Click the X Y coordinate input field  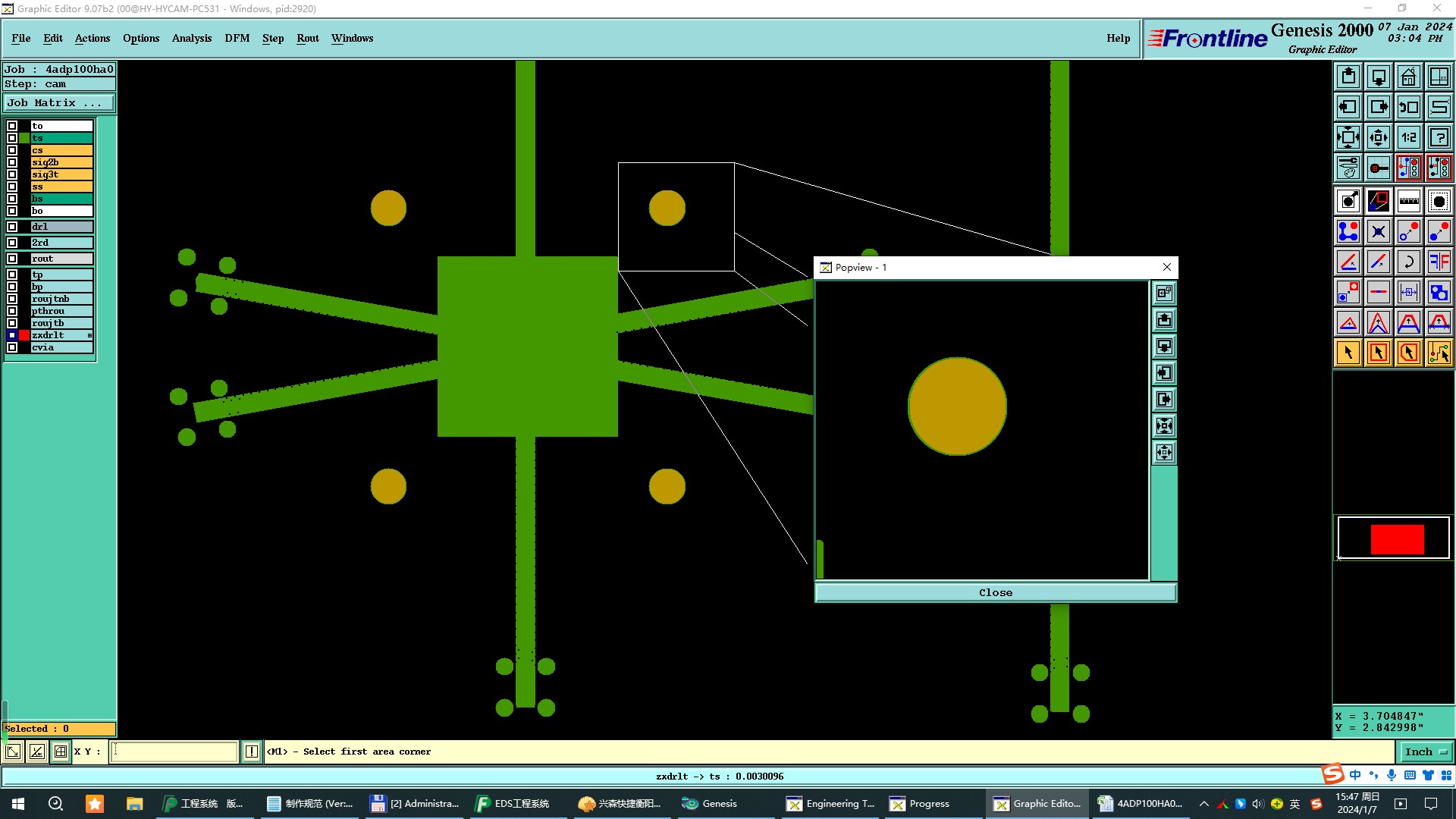point(174,752)
